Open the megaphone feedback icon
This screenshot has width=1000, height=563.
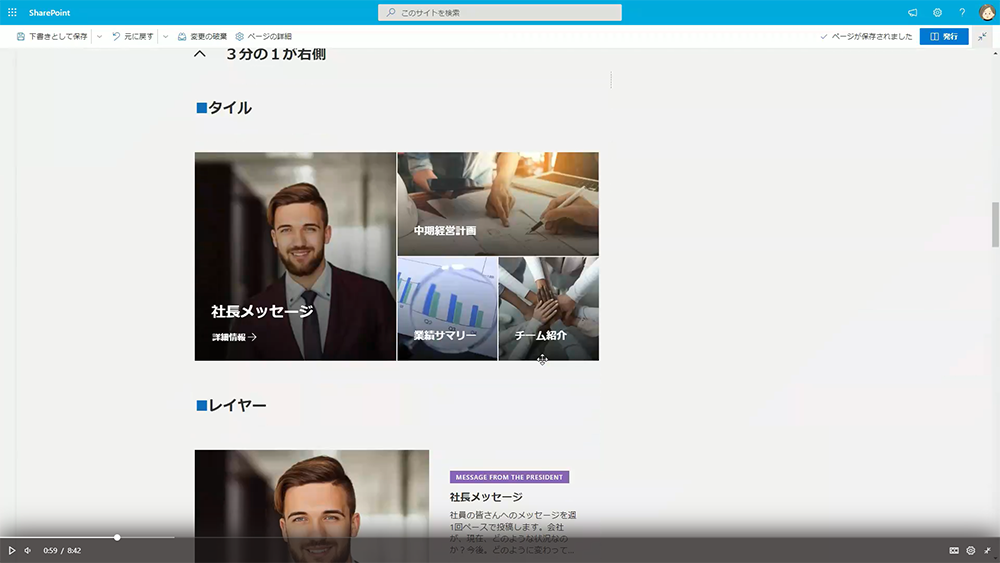(913, 13)
